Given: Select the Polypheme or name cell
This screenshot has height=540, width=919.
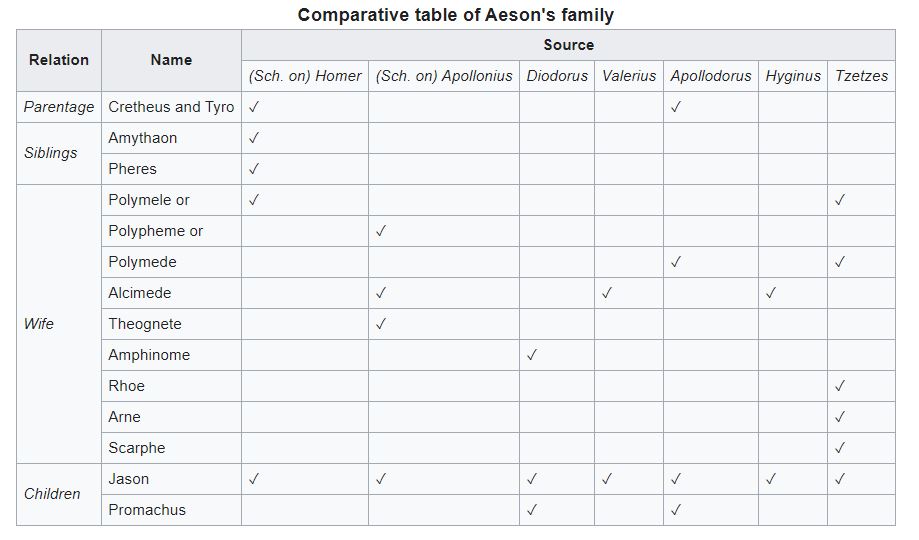Looking at the screenshot, I should click(x=156, y=231).
